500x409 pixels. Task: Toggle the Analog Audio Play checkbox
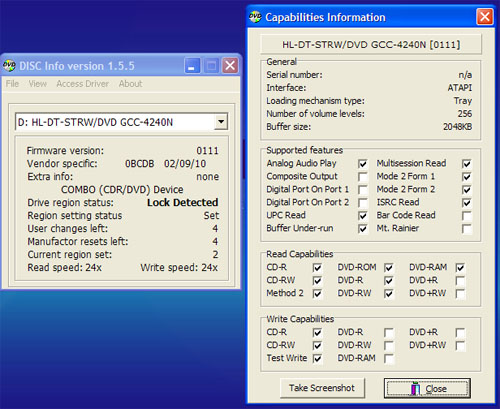363,164
